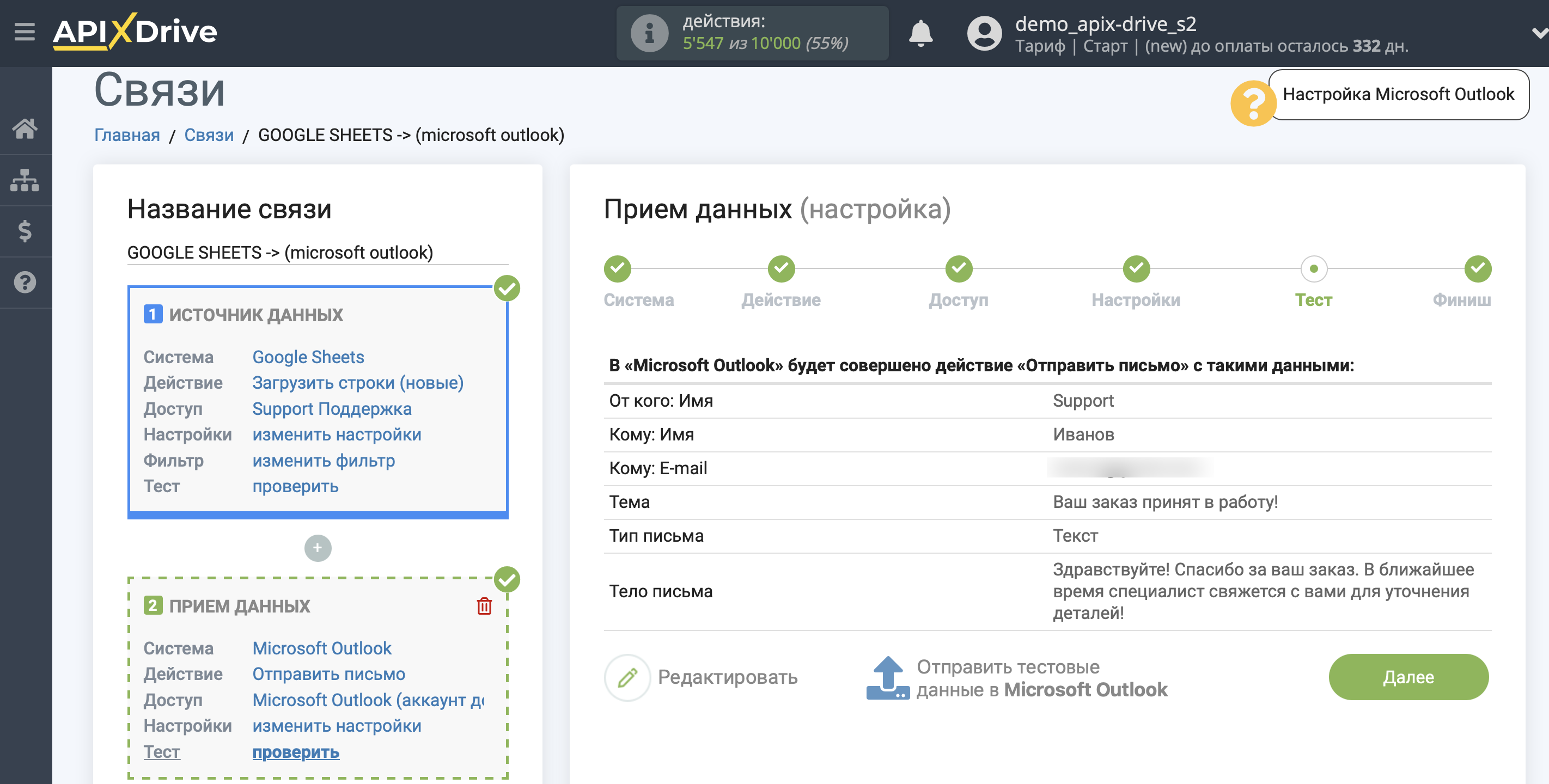
Task: Open the notifications bell
Action: [x=920, y=33]
